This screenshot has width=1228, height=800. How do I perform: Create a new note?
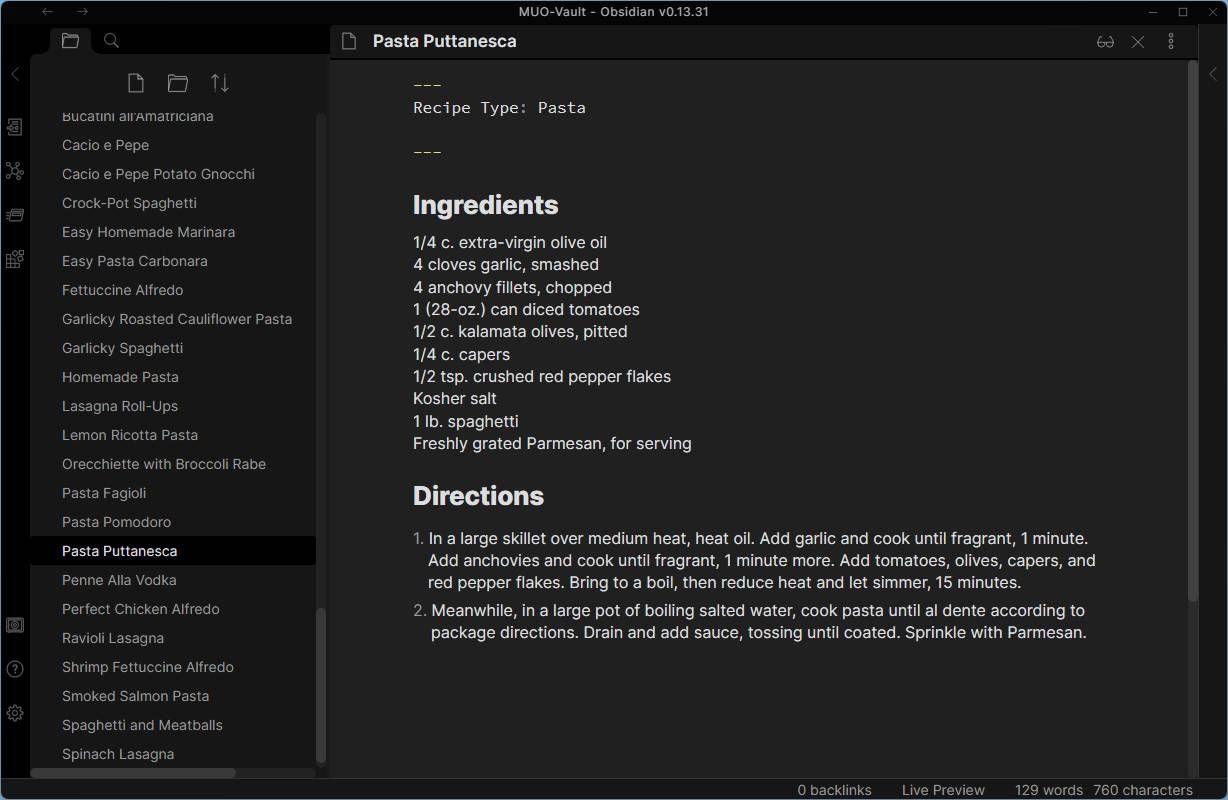click(x=136, y=83)
